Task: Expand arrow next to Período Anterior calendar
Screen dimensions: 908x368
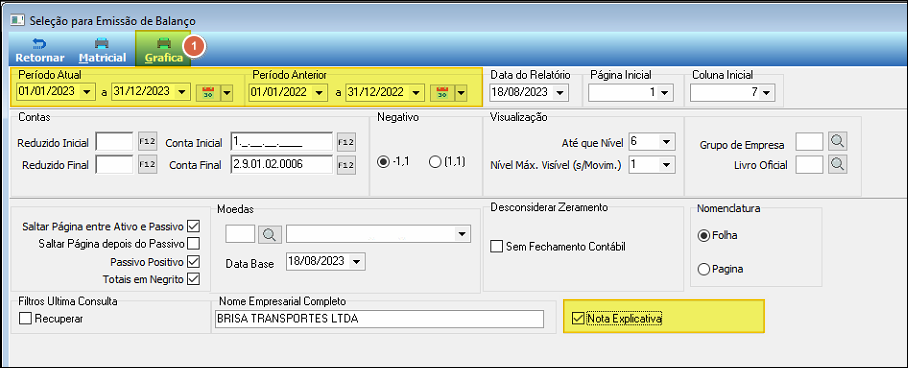Action: coord(461,92)
